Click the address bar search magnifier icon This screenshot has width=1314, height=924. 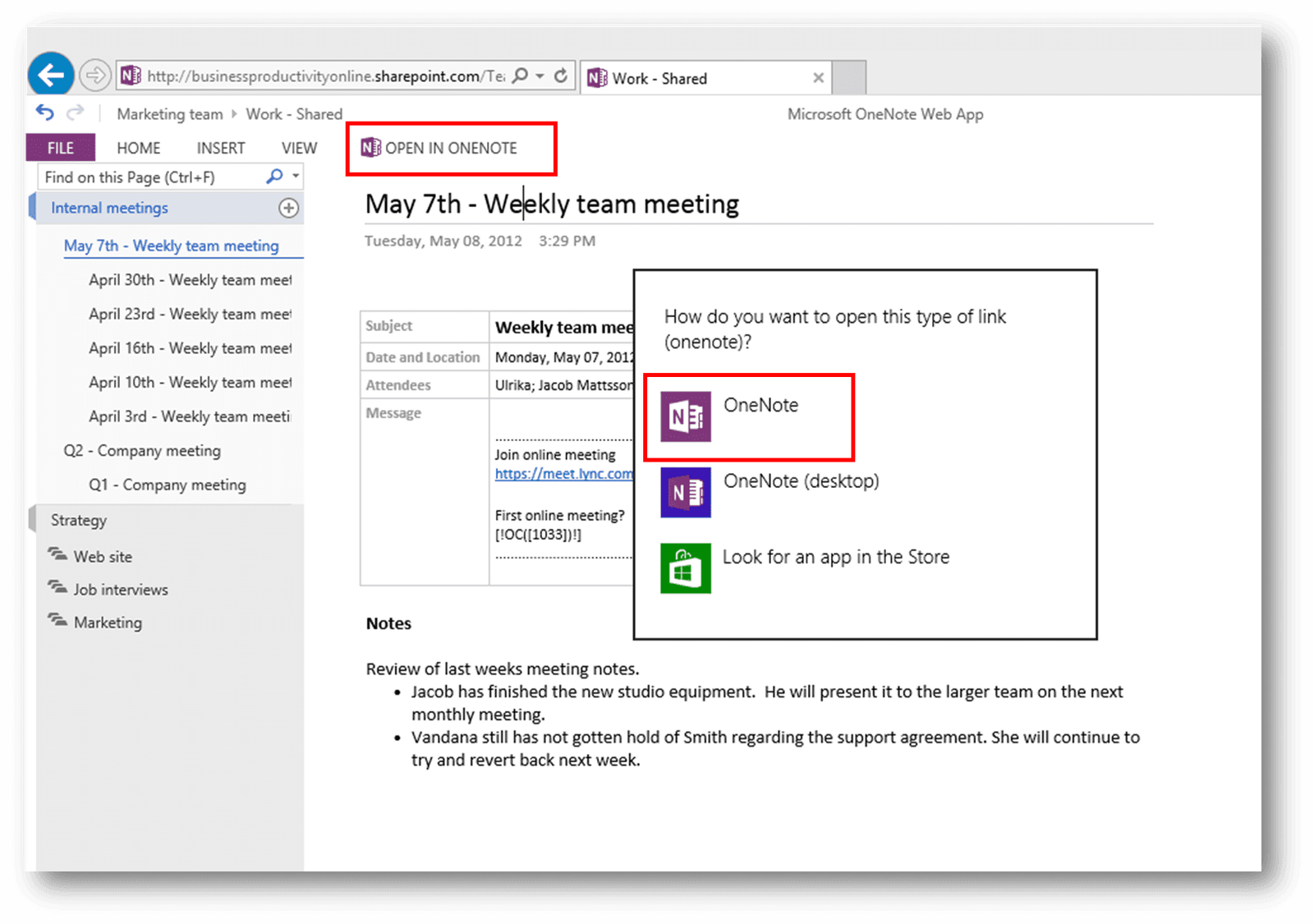[520, 76]
